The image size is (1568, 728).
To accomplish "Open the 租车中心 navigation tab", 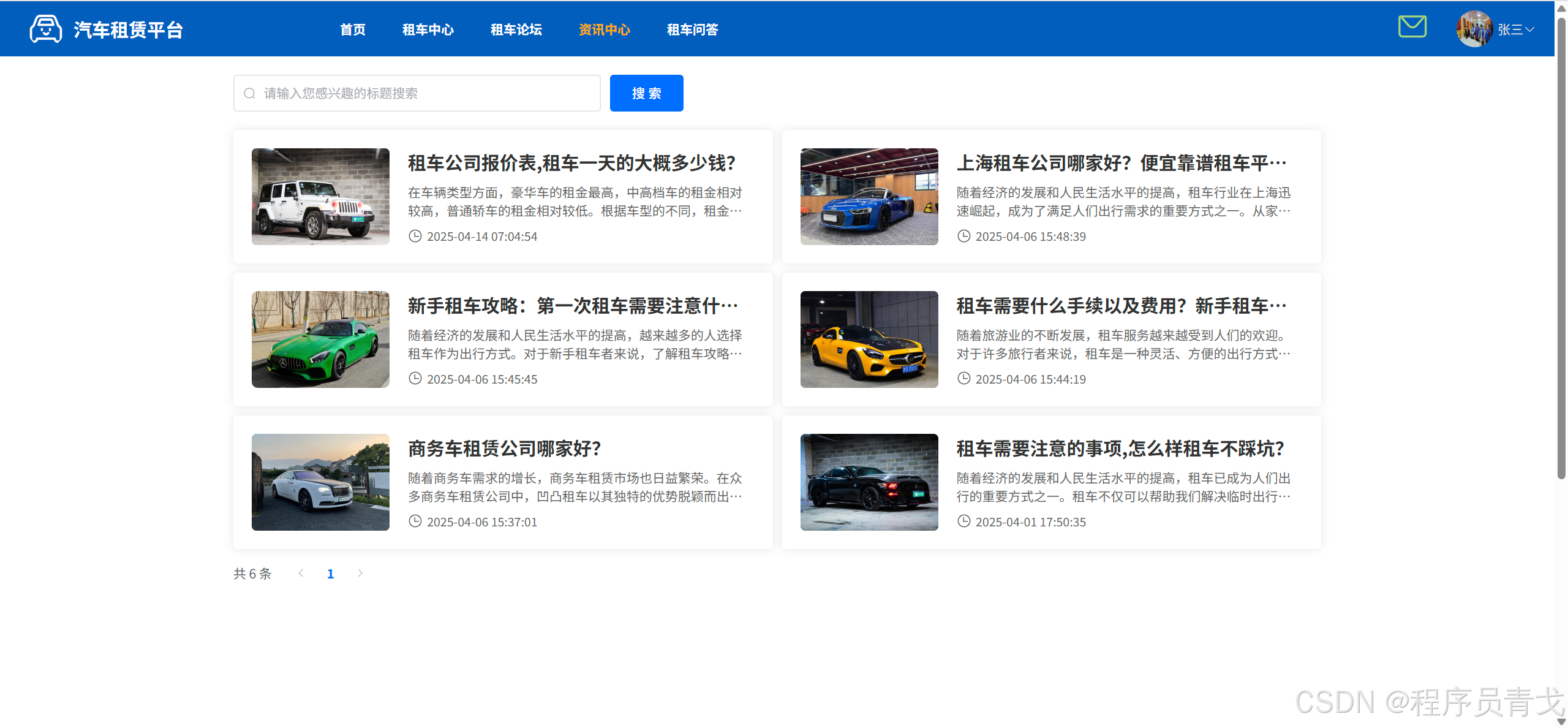I will click(428, 29).
